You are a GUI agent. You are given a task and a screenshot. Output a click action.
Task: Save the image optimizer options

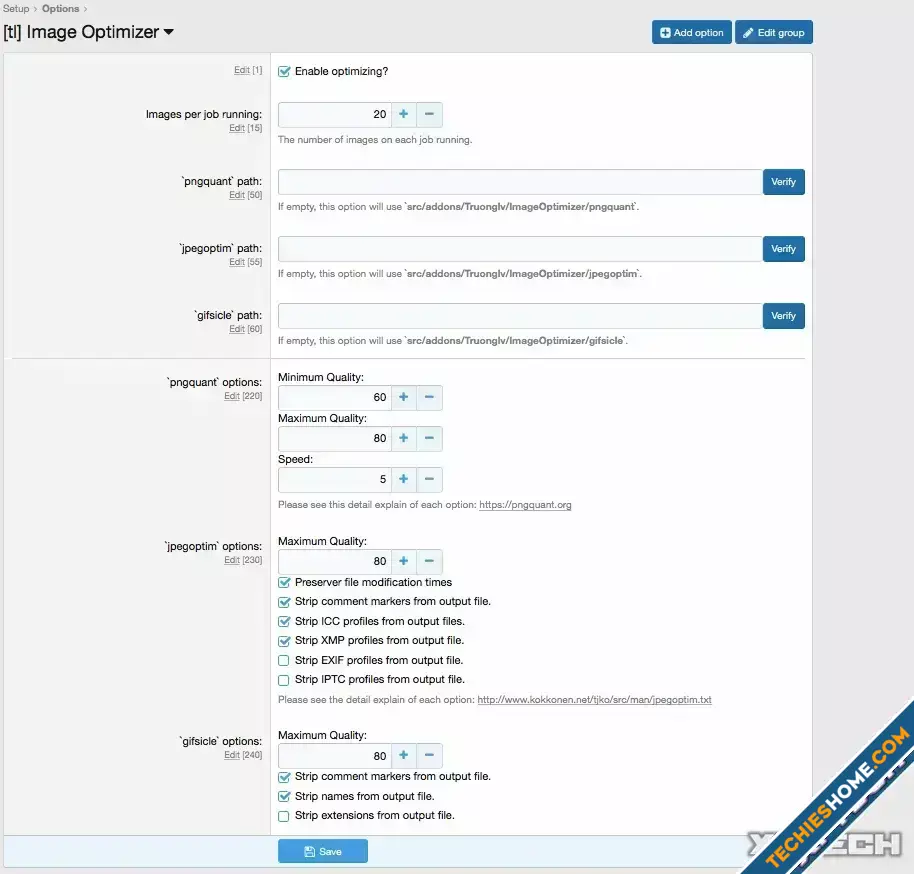click(322, 852)
